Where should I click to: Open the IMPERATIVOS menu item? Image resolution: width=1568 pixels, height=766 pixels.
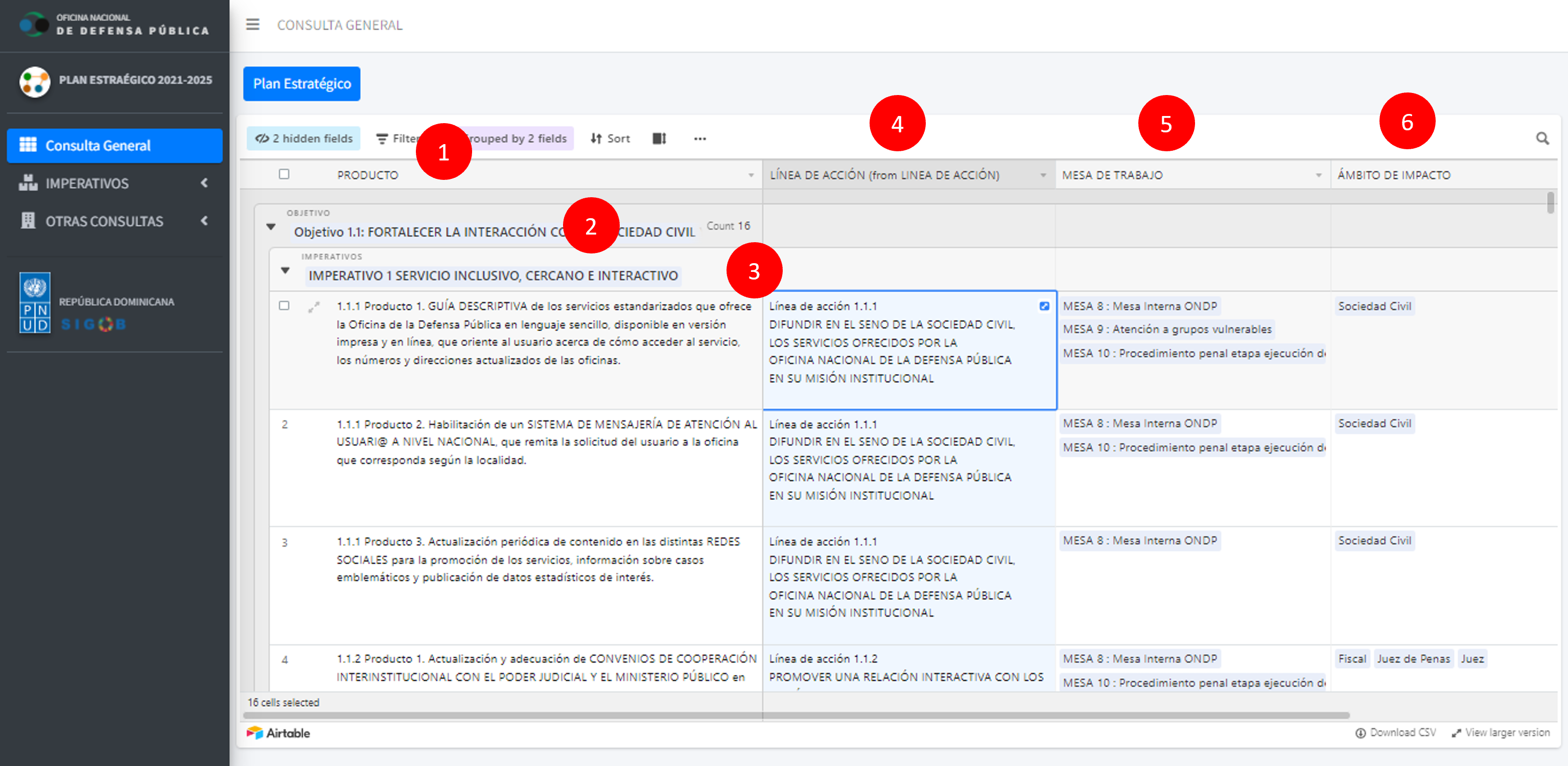point(114,182)
